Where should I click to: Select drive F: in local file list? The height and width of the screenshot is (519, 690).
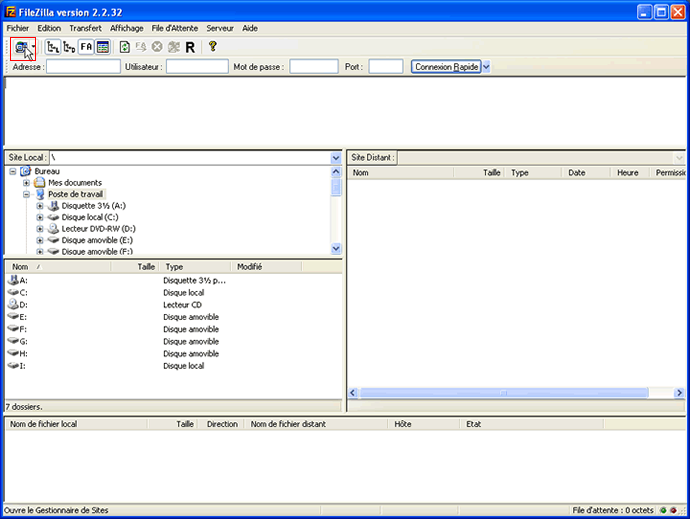[x=23, y=329]
